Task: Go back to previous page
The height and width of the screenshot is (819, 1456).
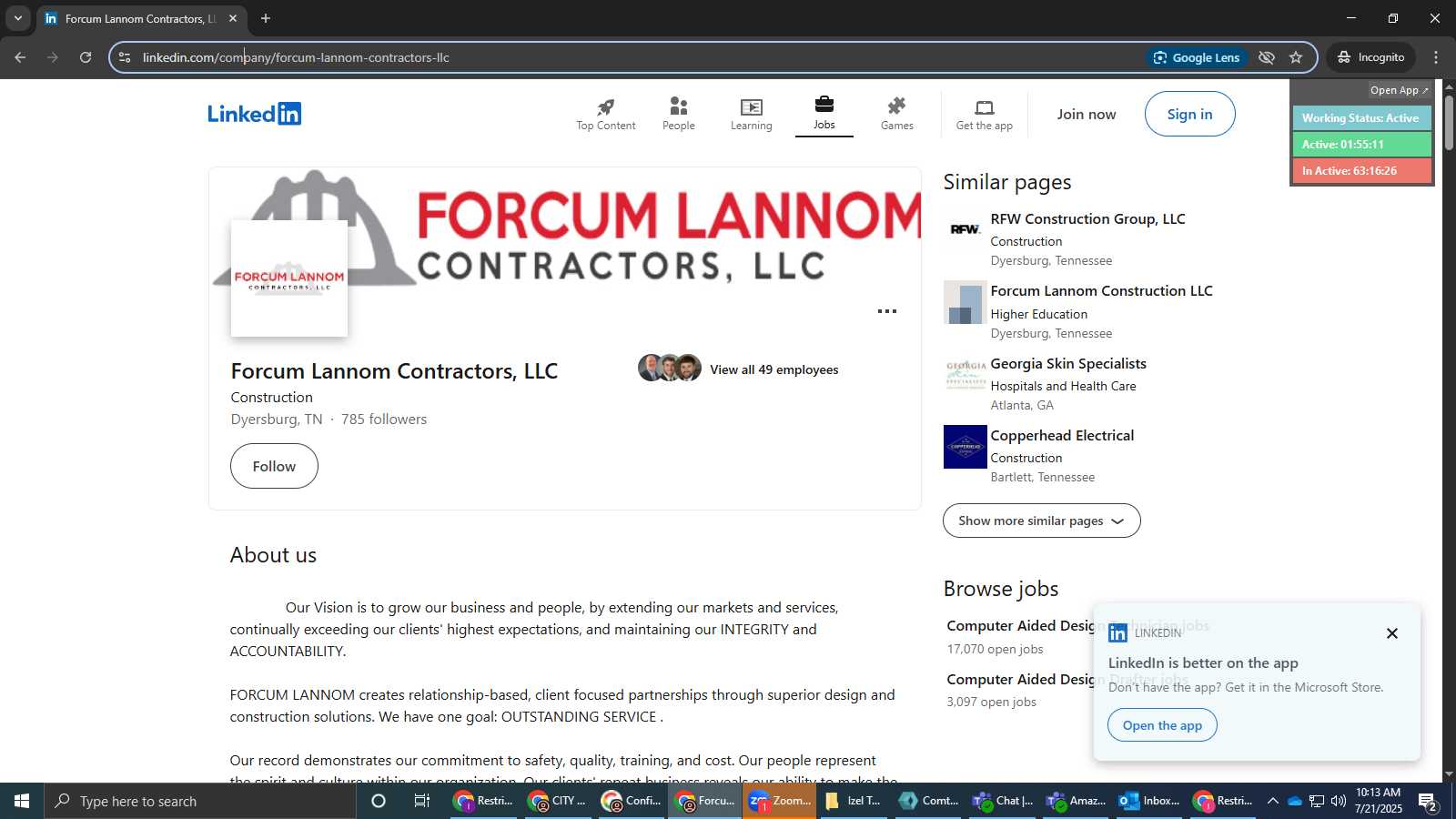Action: pyautogui.click(x=20, y=57)
